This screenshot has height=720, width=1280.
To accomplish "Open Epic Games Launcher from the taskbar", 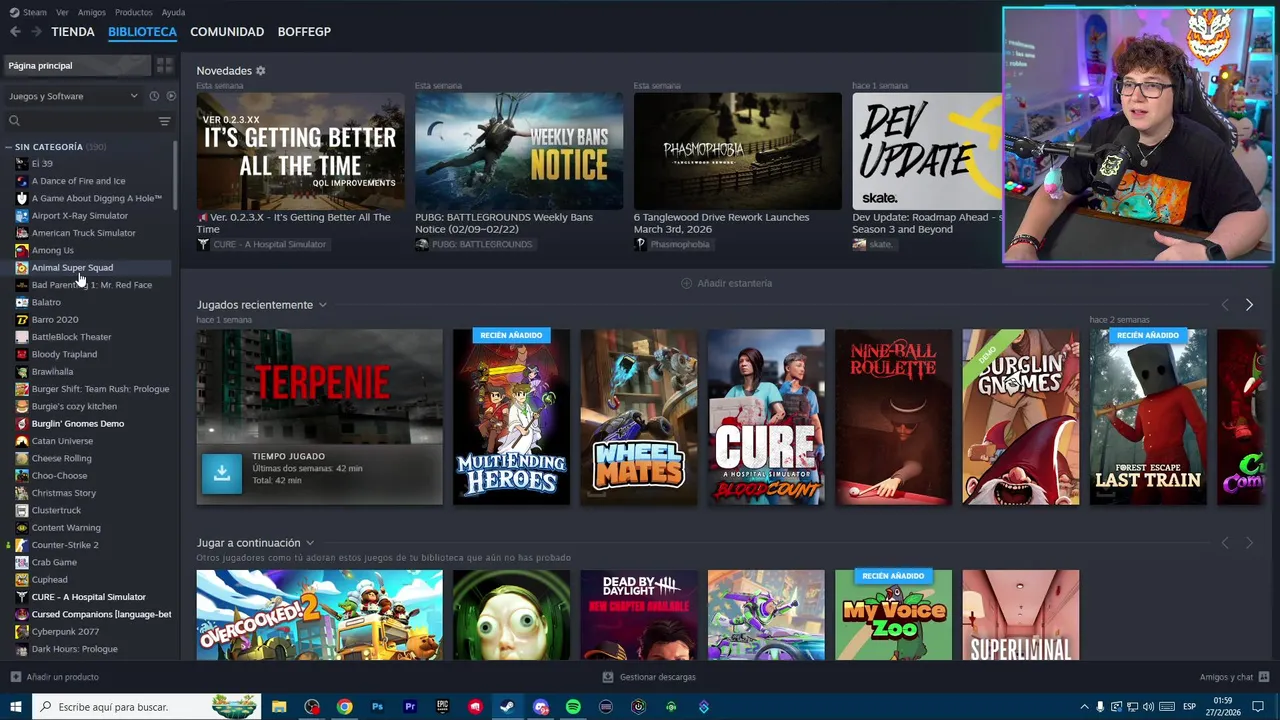I will [x=442, y=707].
